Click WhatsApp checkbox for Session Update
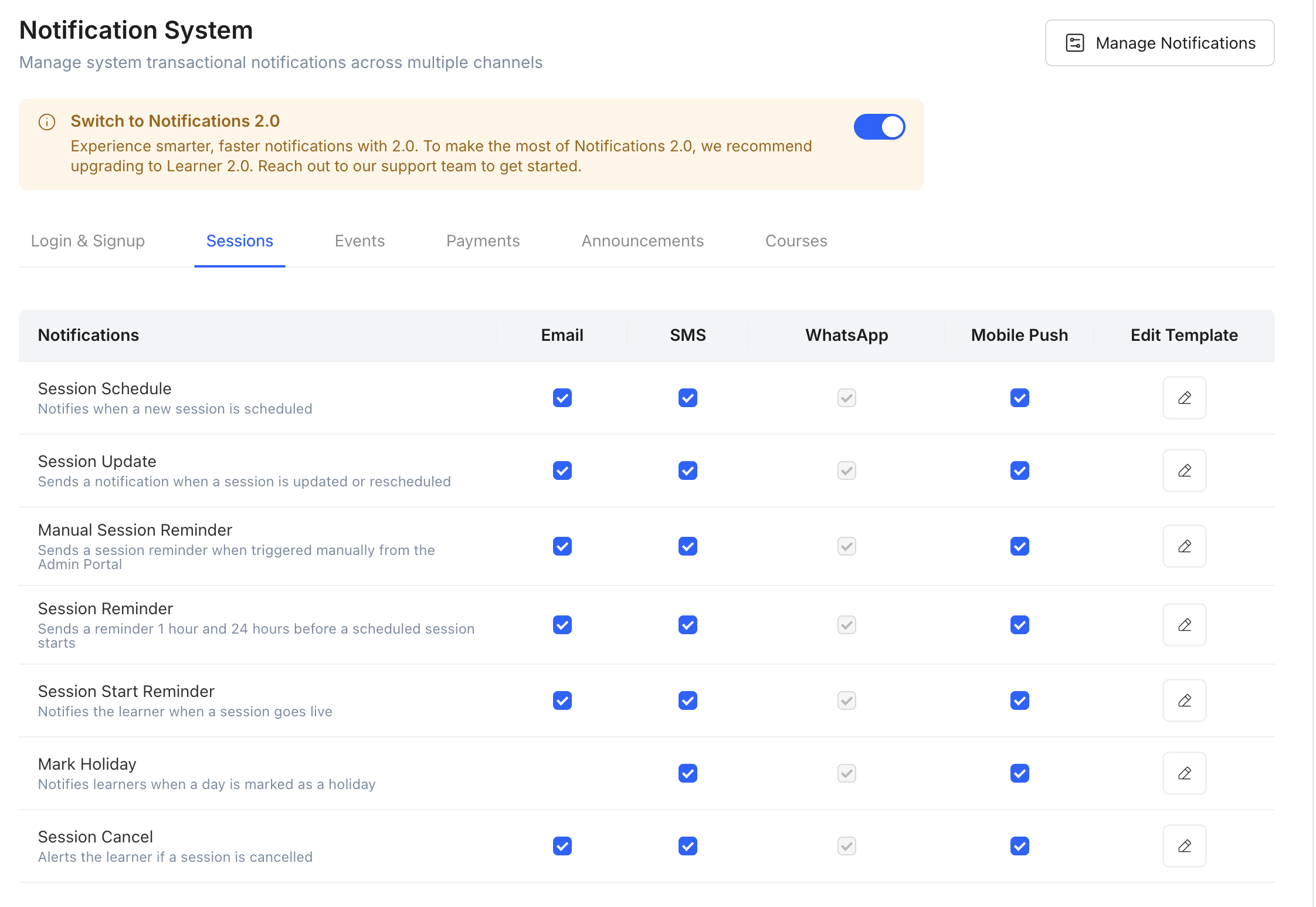Viewport: 1316px width, 907px height. [847, 471]
